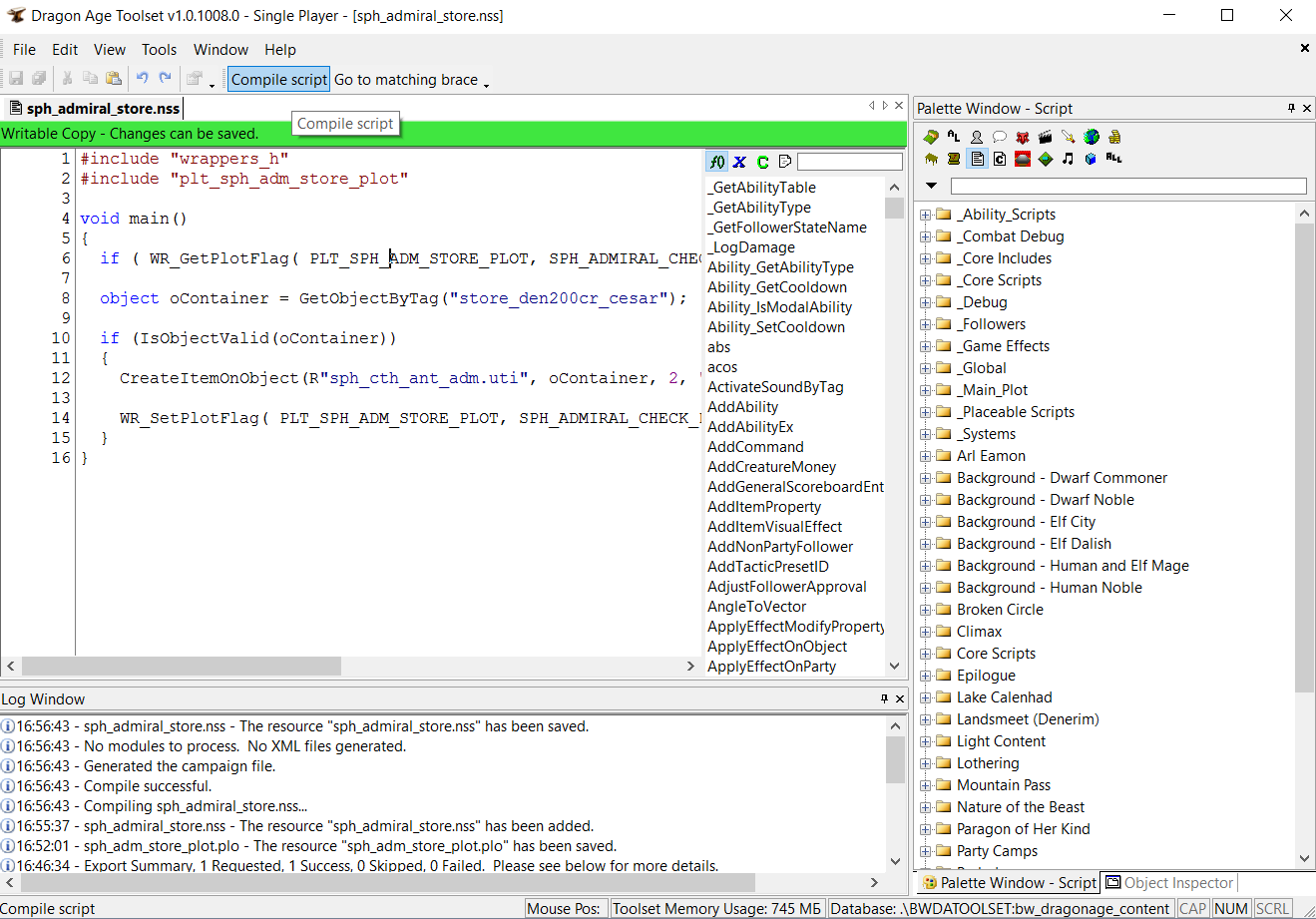Expand the Lothering folder
Viewport: 1316px width, 919px height.
(925, 763)
